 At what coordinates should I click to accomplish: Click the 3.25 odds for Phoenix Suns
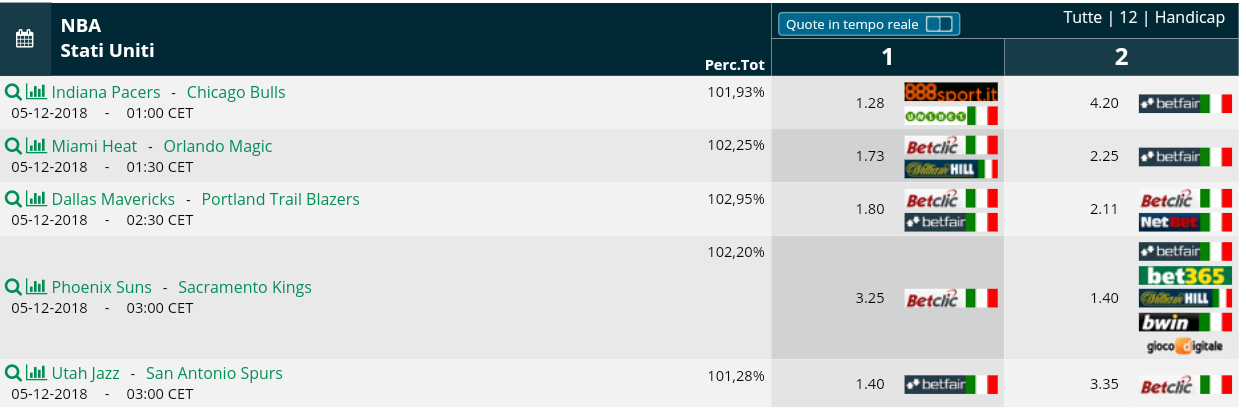tap(870, 298)
